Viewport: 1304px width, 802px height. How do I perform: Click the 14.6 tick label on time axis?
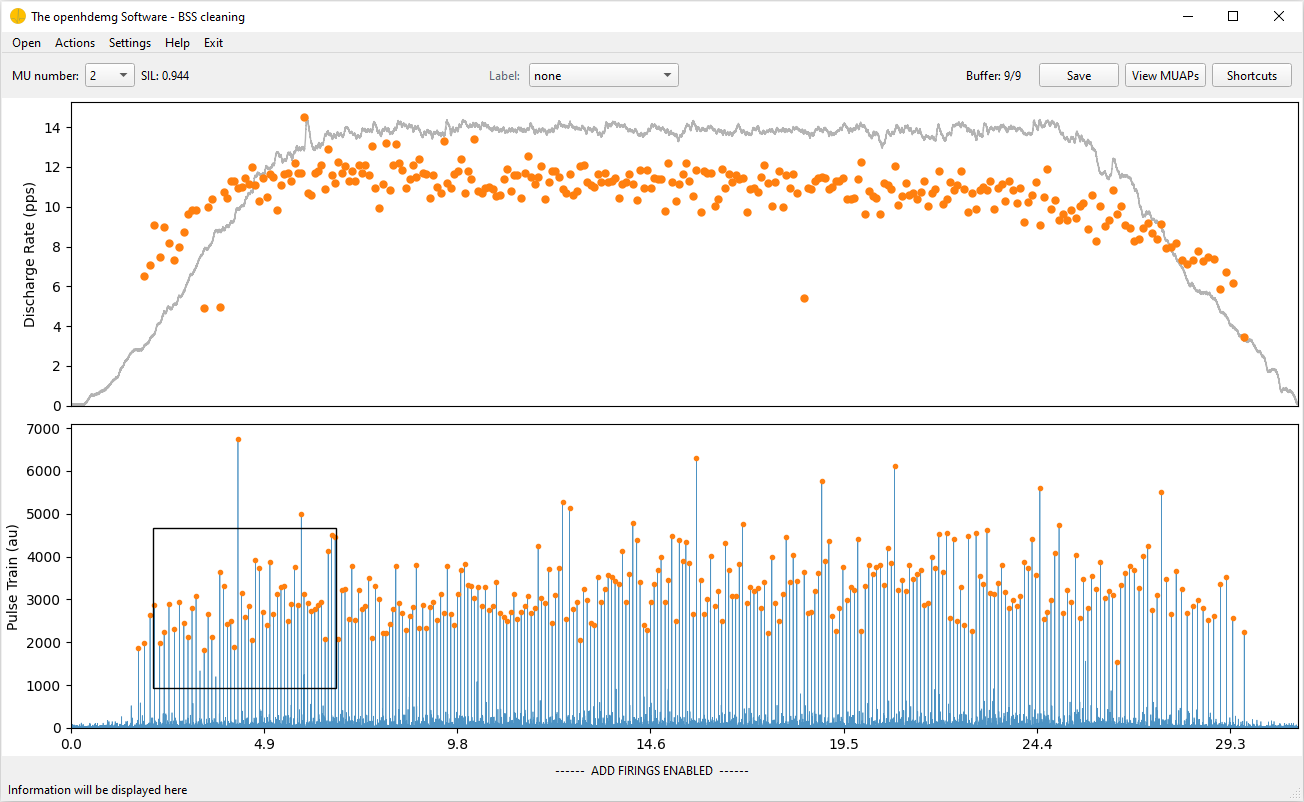(x=651, y=744)
